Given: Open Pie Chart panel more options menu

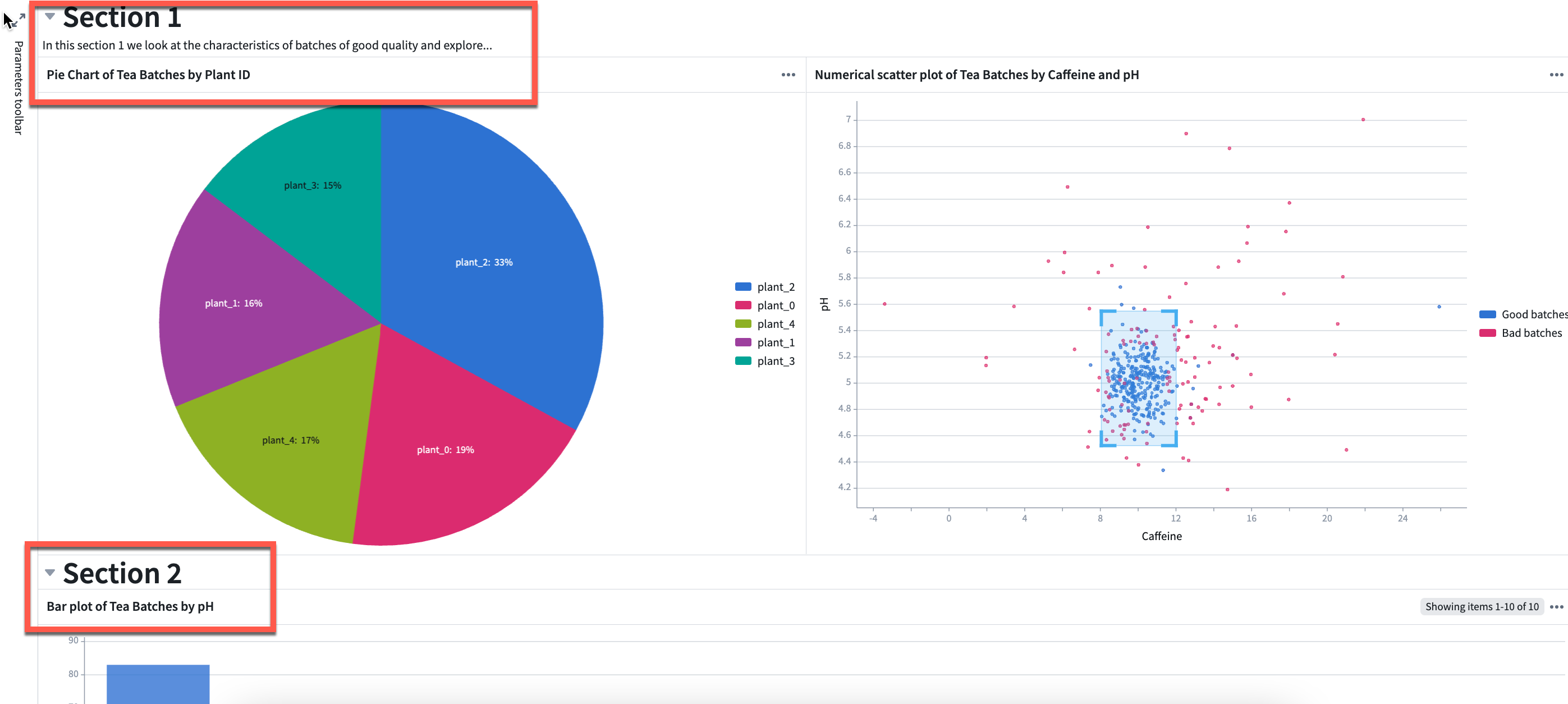Looking at the screenshot, I should (788, 75).
